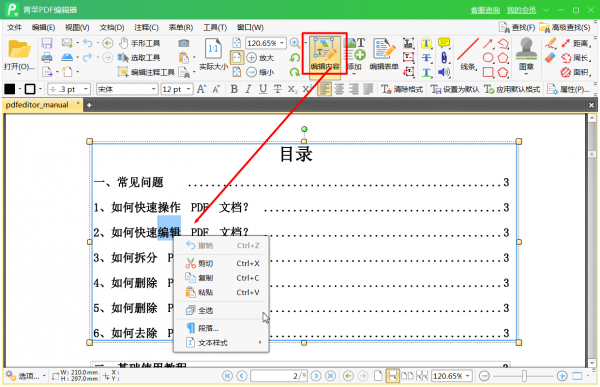The height and width of the screenshot is (387, 600).
Task: Click the Redo arrow icon in toolbar
Action: [88, 57]
